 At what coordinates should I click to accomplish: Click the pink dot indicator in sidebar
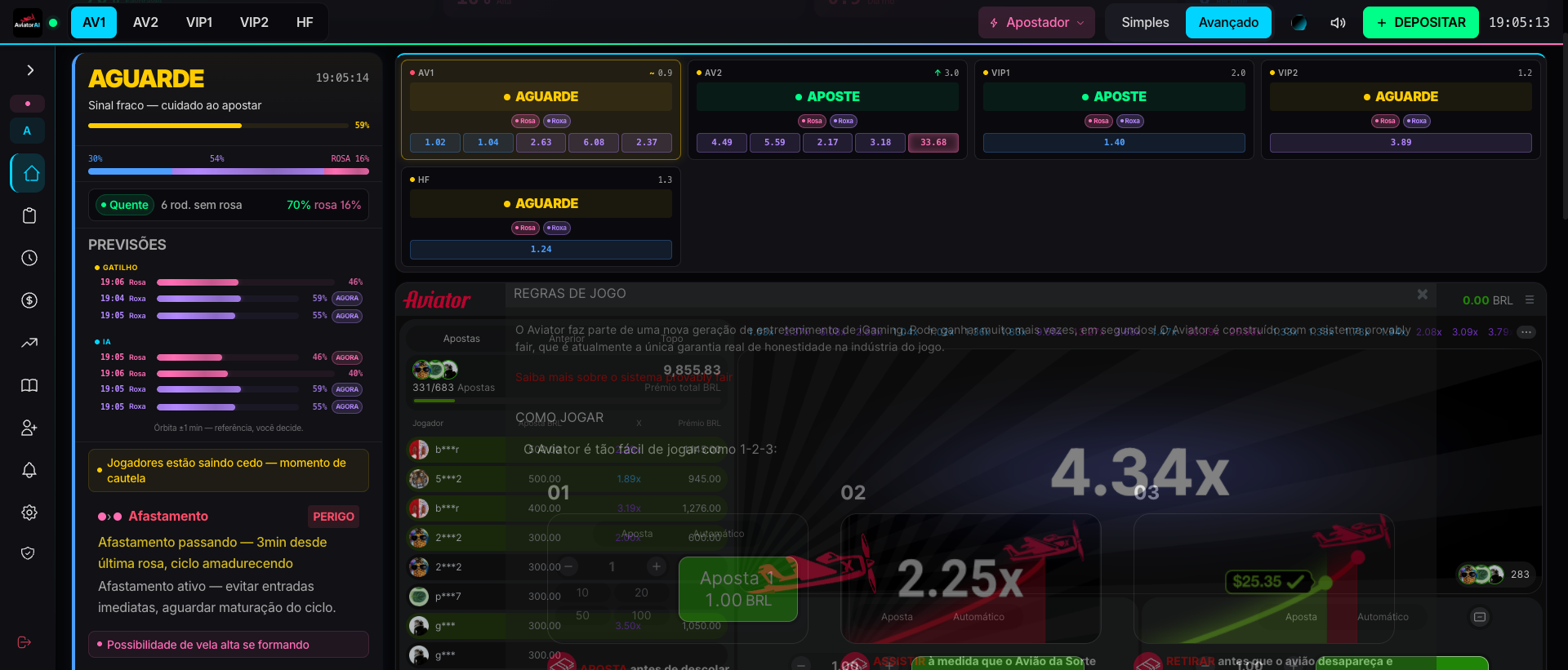coord(27,104)
